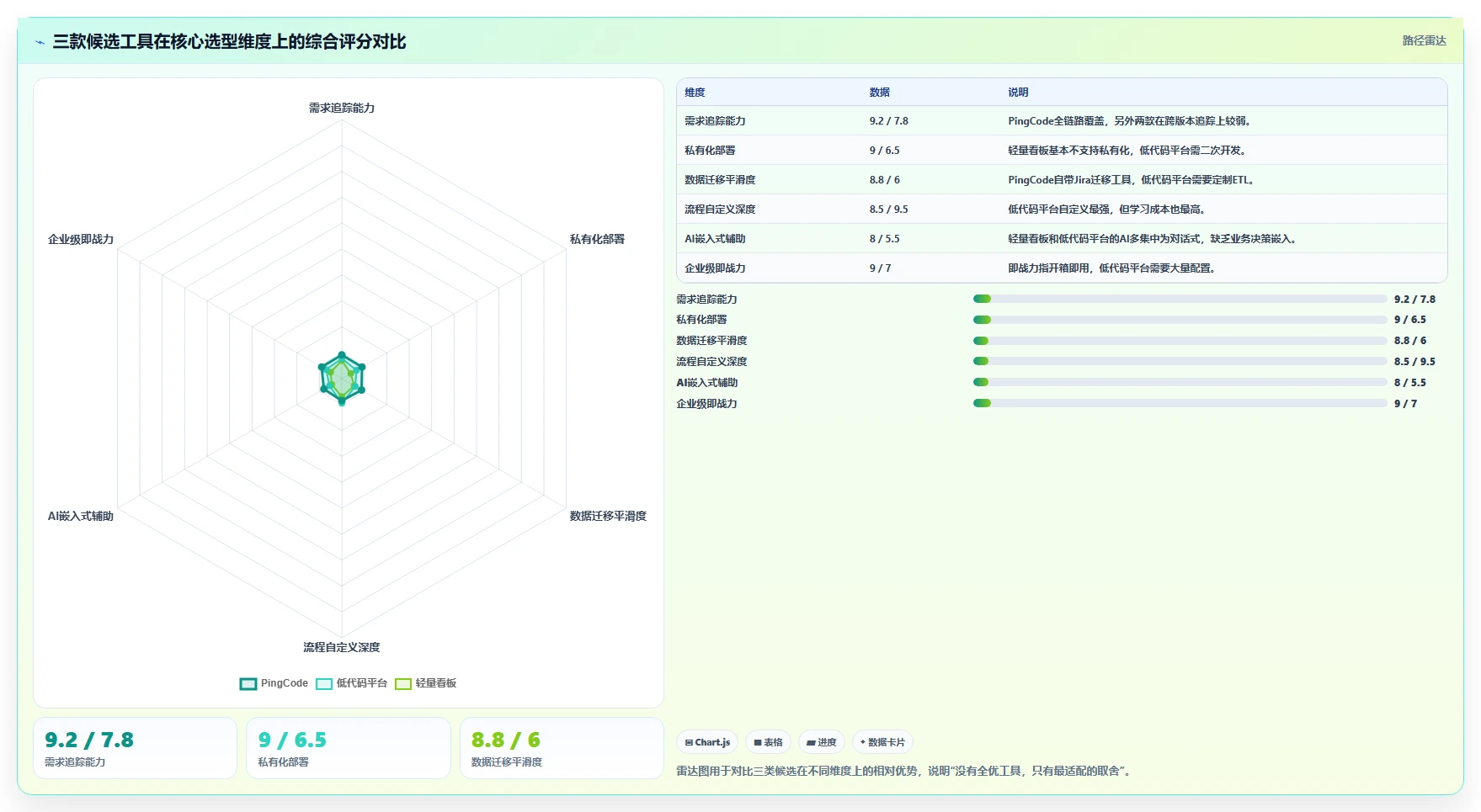Screen dimensions: 1481x812
Task: Toggle the PingCode legend entry
Action: coord(274,683)
